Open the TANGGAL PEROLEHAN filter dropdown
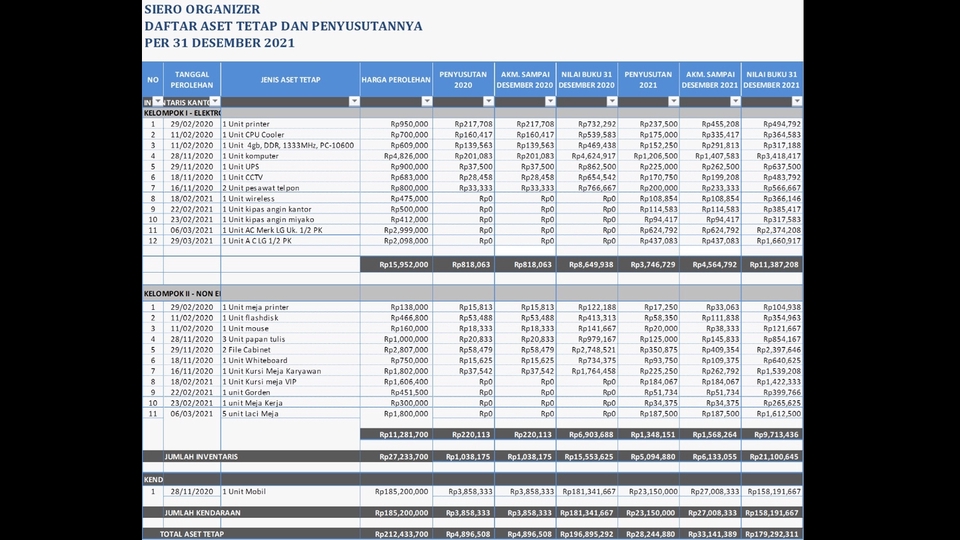This screenshot has width=960, height=540. (215, 102)
